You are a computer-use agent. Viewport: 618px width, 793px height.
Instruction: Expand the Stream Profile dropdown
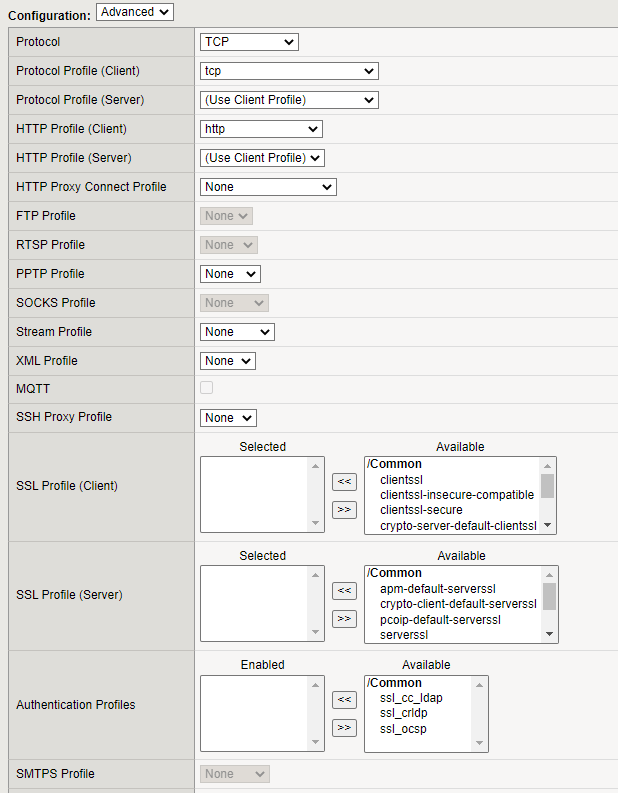pyautogui.click(x=237, y=332)
